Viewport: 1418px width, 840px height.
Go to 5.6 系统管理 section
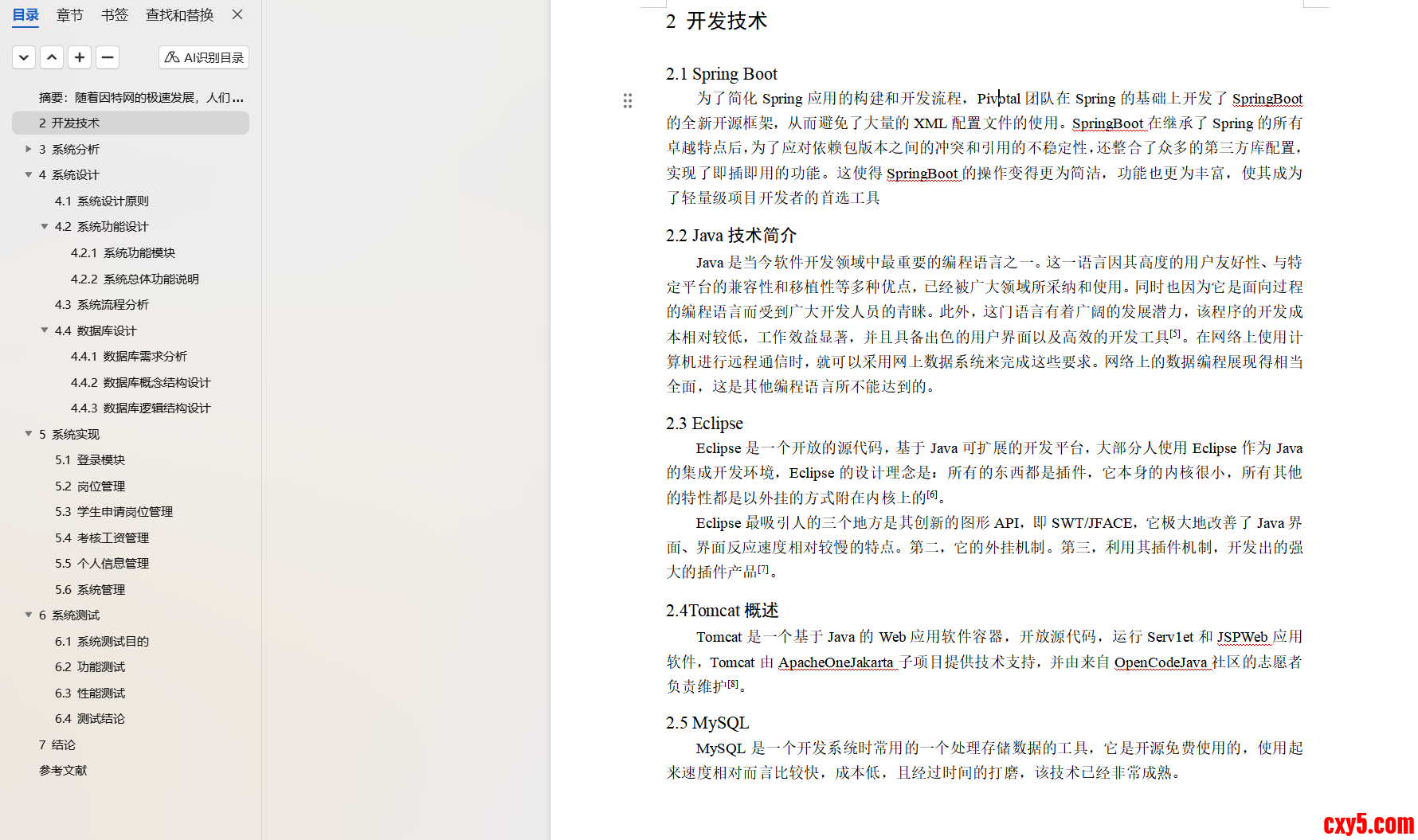(x=90, y=589)
